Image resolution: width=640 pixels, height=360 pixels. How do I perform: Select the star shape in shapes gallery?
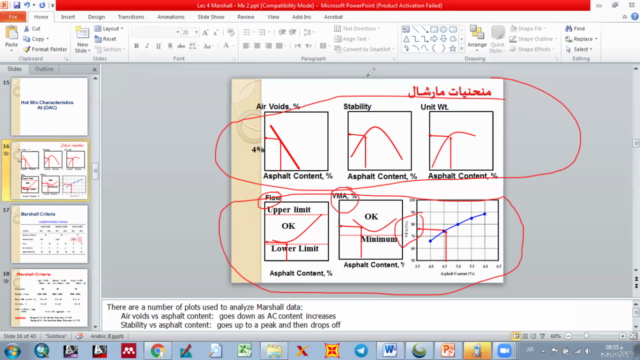tap(453, 48)
